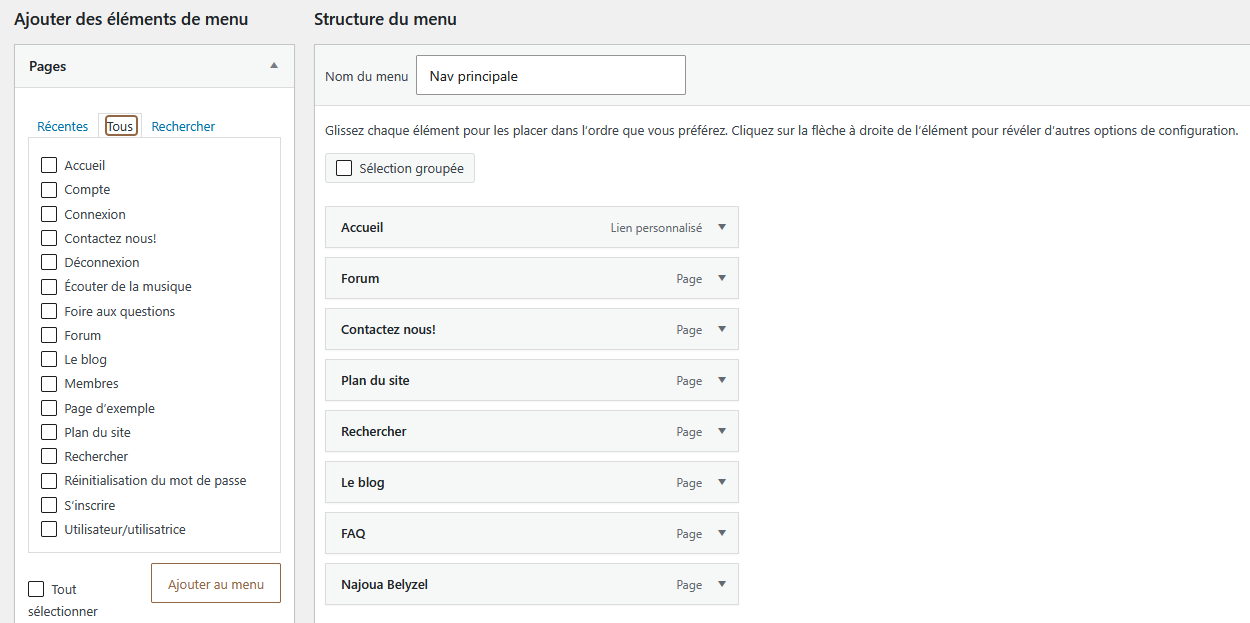1250x623 pixels.
Task: Expand the Plan du site item arrow
Action: pos(722,380)
